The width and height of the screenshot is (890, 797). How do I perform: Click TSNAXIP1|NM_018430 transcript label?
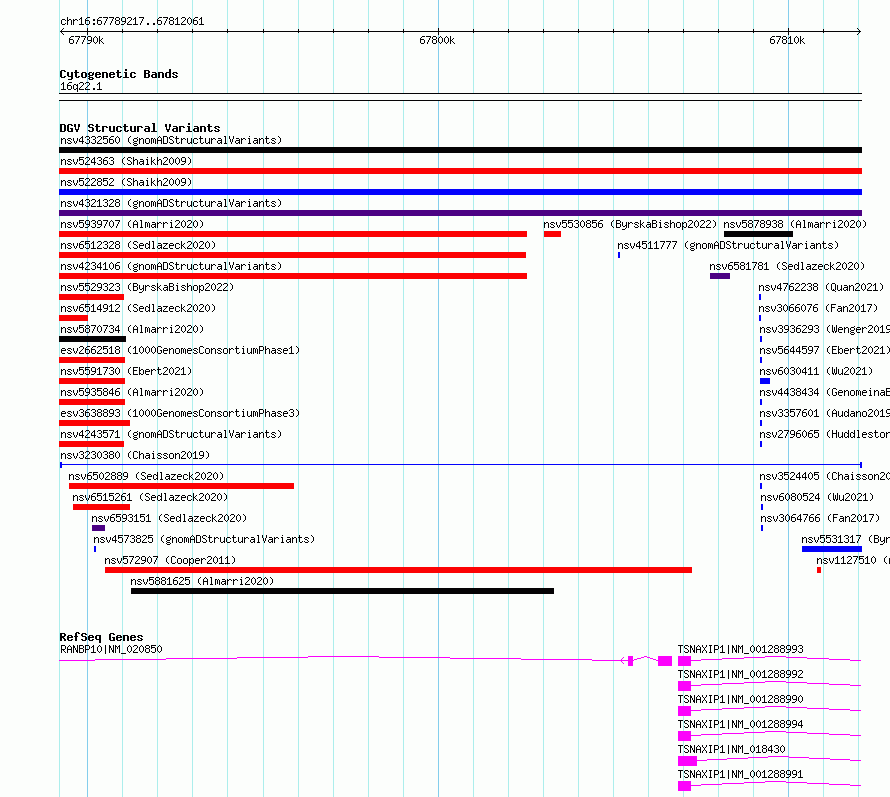(732, 749)
